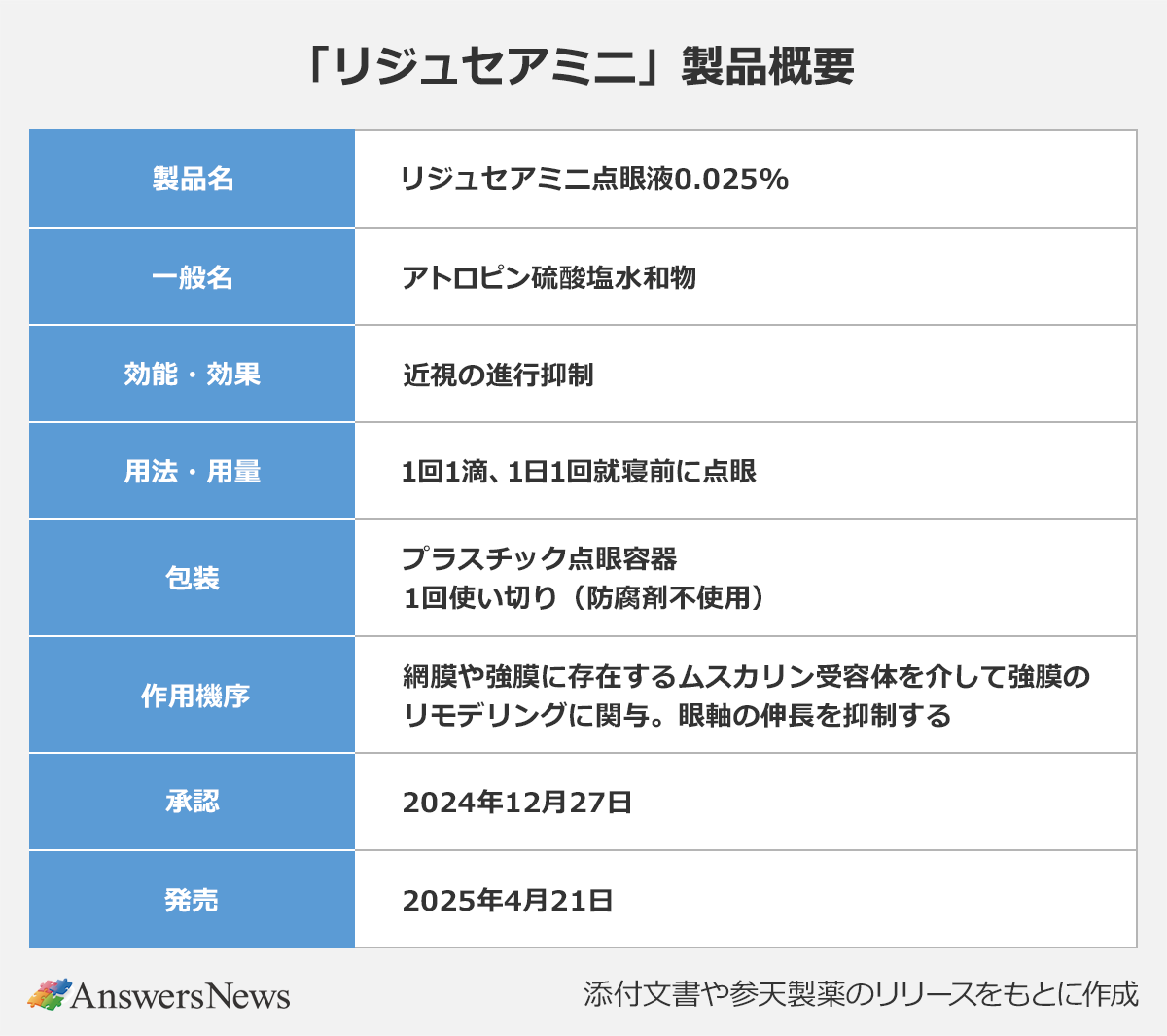The image size is (1167, 1036).
Task: Click the AnswersNews puzzle logo icon
Action: (50, 993)
